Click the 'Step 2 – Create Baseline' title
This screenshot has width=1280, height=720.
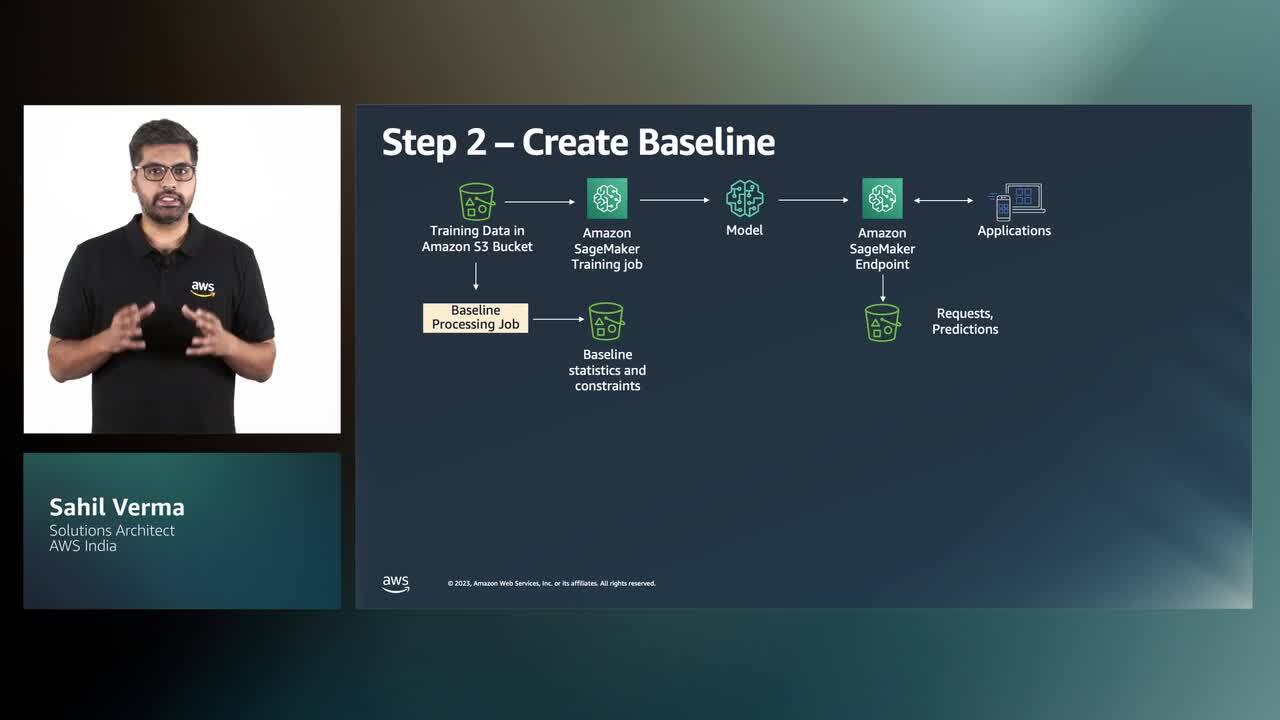pos(578,142)
